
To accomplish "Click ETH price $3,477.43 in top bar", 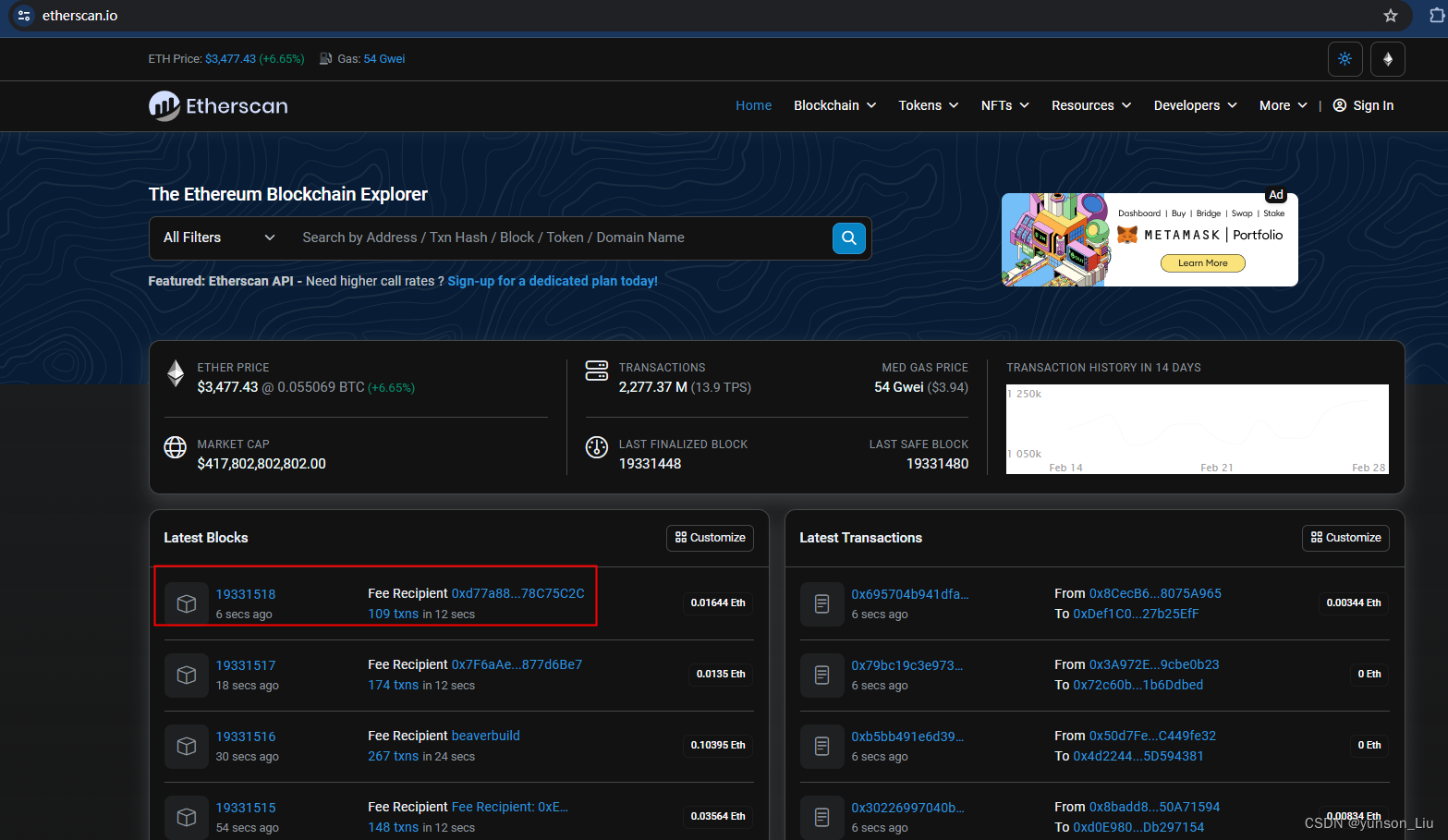I will (230, 59).
